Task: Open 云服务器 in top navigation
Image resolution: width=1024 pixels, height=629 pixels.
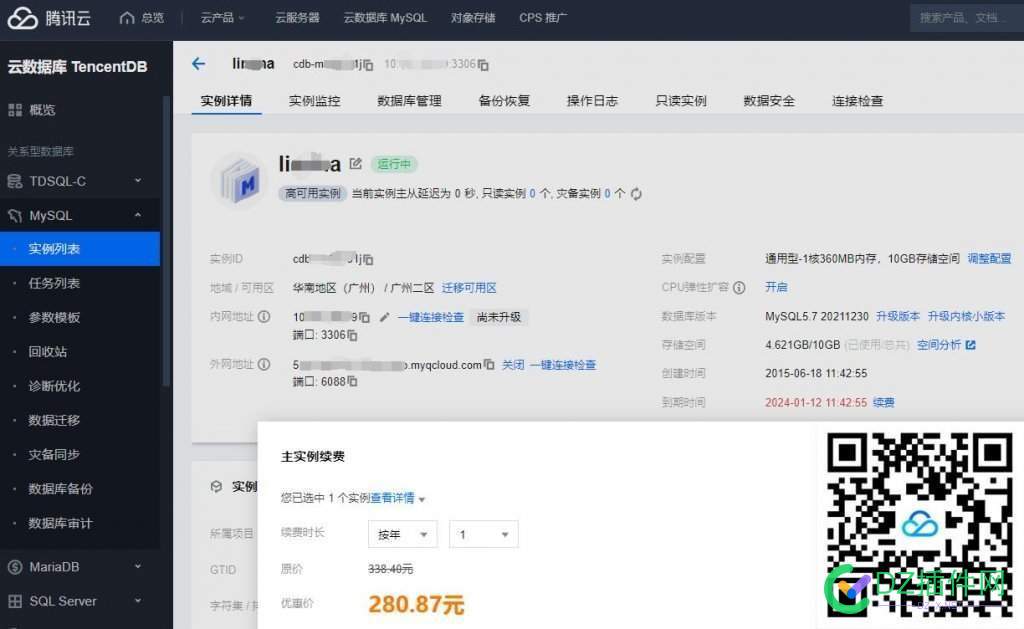Action: (297, 18)
